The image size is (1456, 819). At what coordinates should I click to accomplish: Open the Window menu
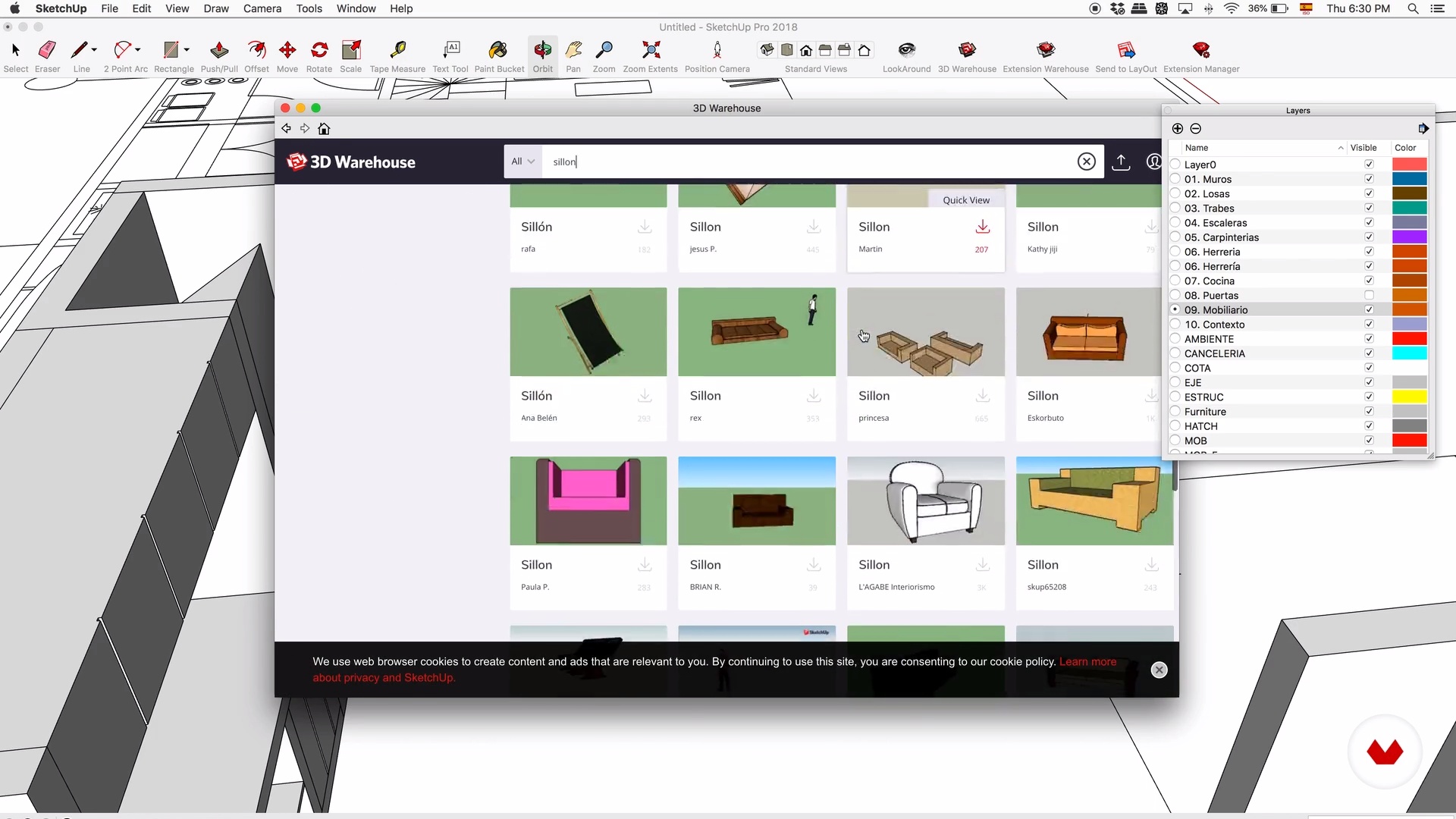click(x=356, y=8)
